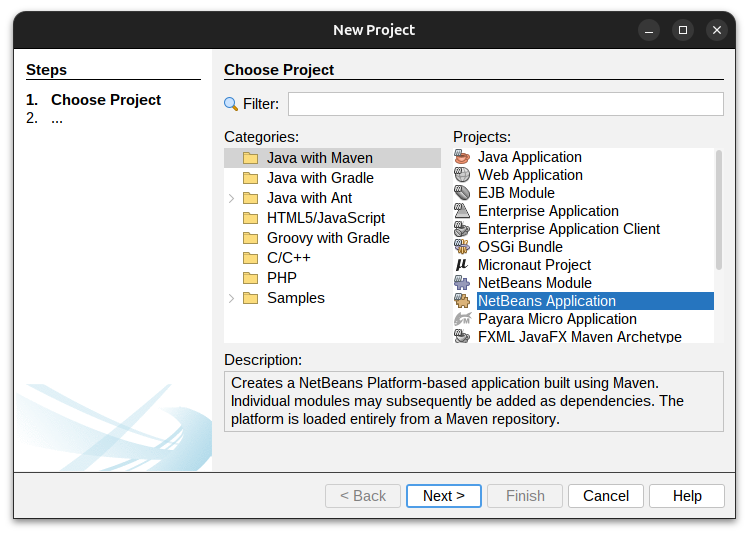Expand the Java with Ant category
Screen dimensions: 749x535
232,198
